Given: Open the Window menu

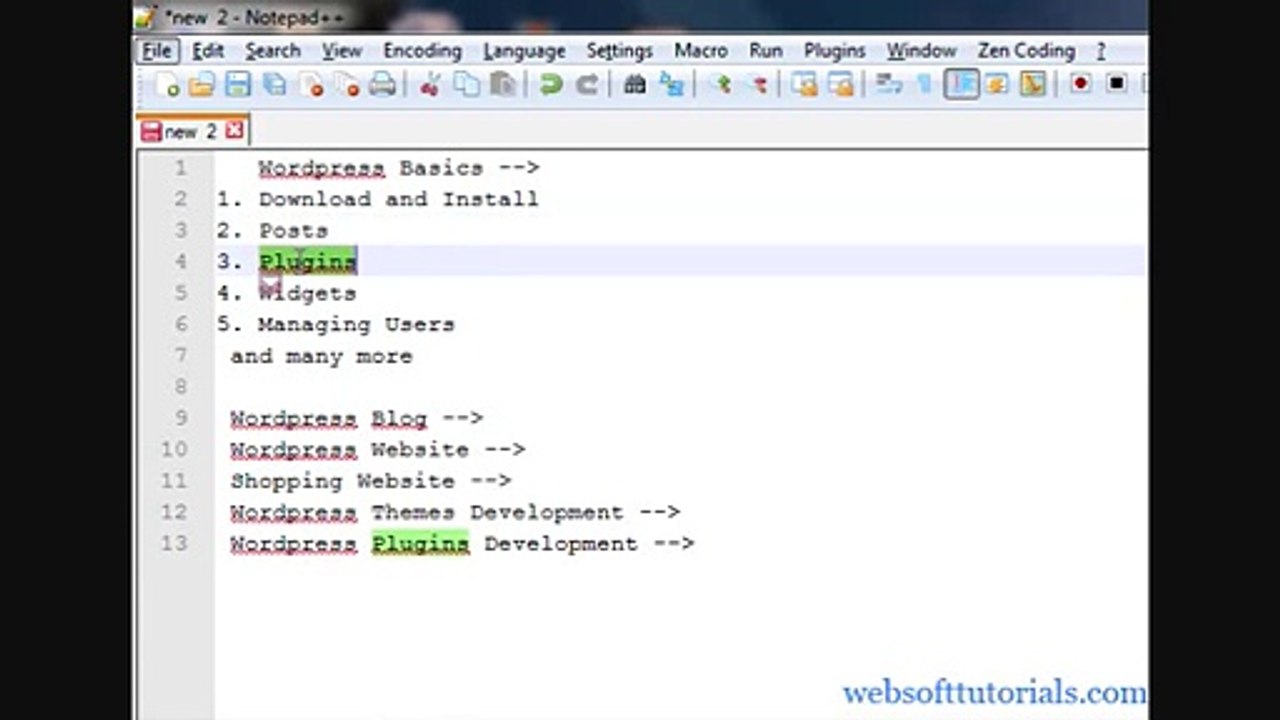Looking at the screenshot, I should [x=922, y=51].
